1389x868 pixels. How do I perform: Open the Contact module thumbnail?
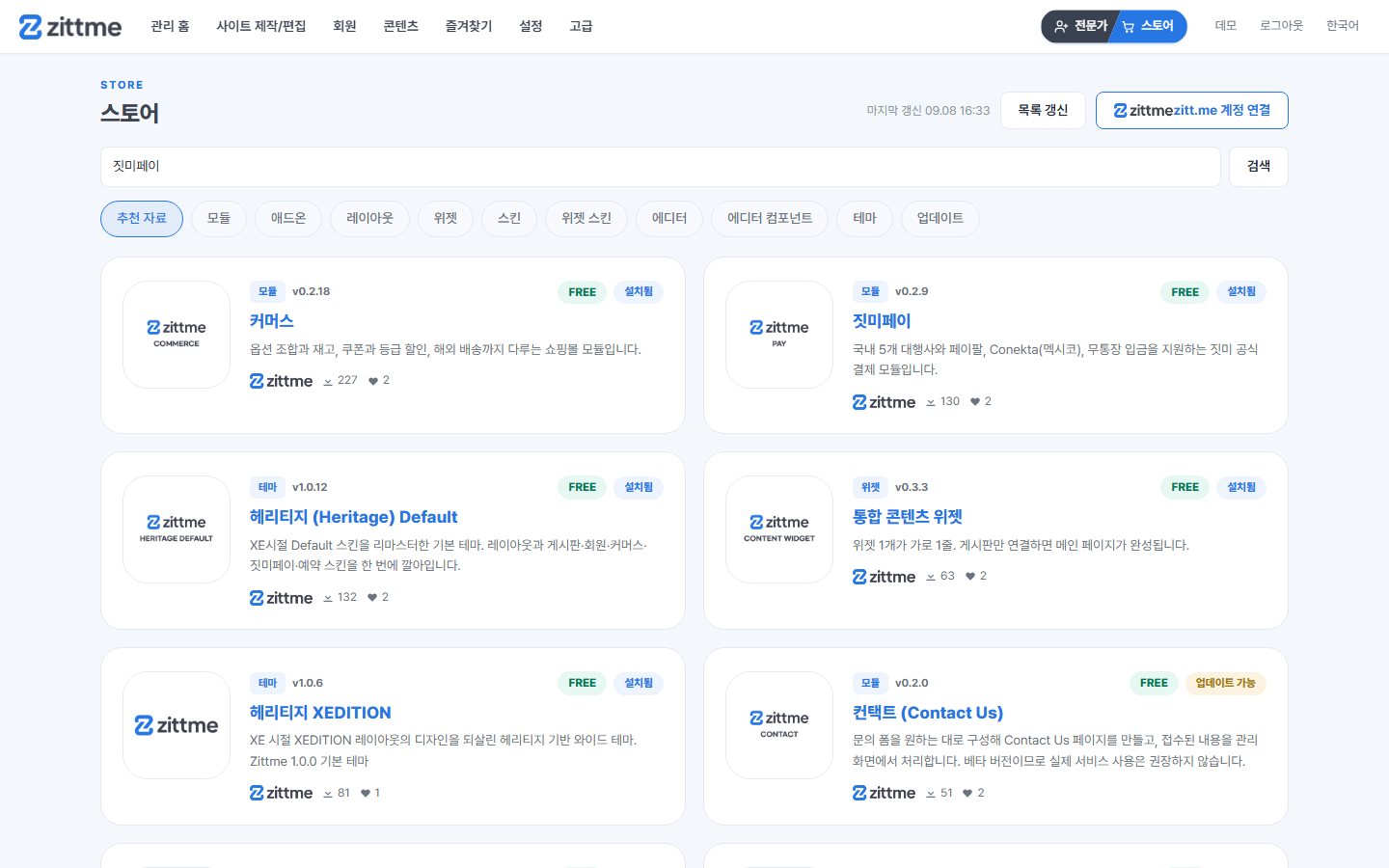(x=779, y=725)
